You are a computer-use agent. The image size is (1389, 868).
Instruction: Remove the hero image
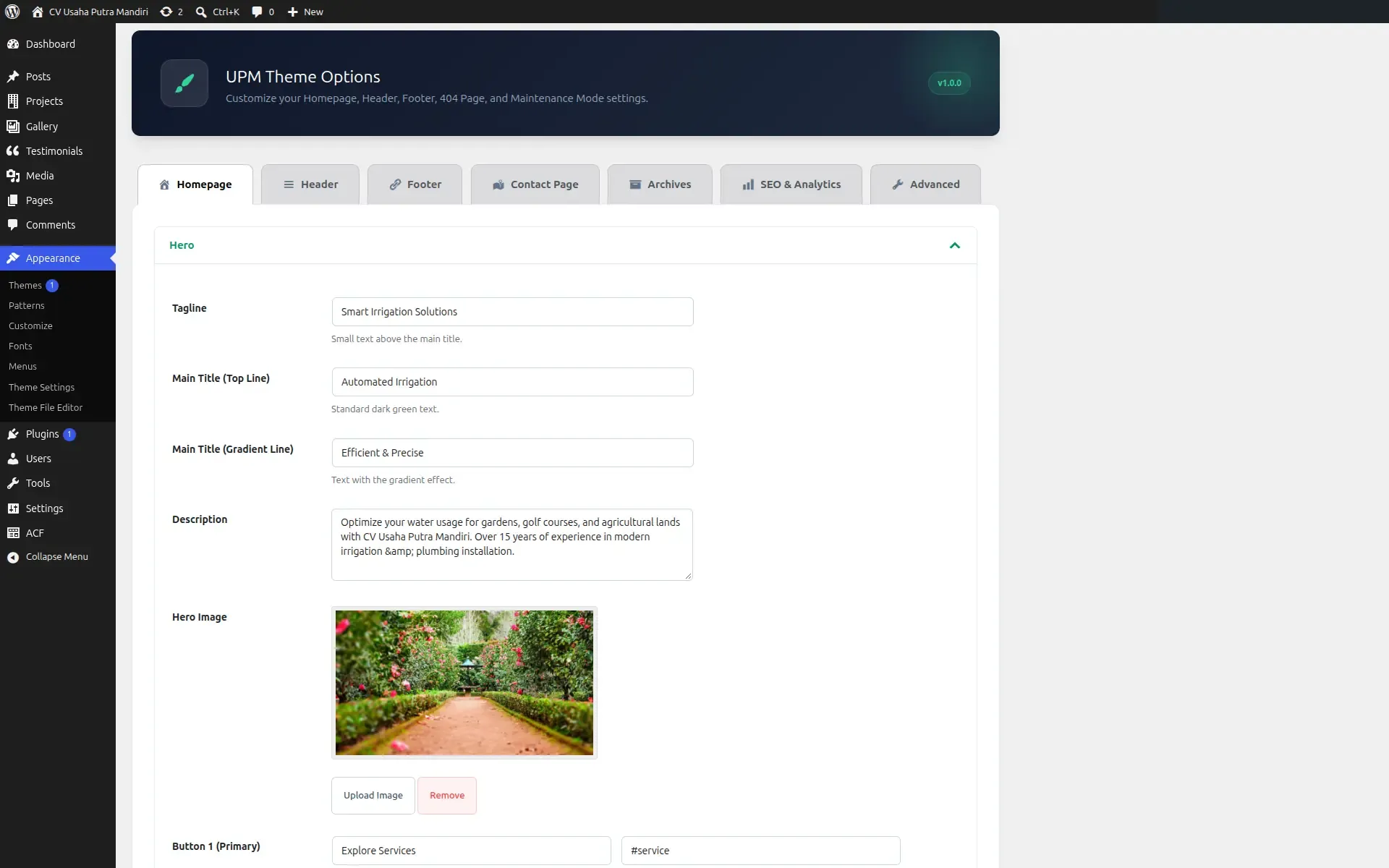click(447, 796)
